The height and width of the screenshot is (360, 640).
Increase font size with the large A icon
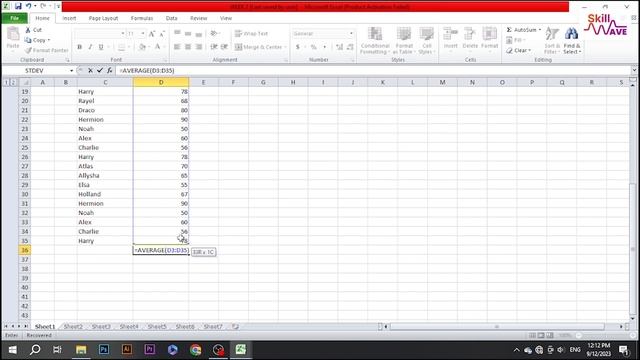click(x=151, y=34)
